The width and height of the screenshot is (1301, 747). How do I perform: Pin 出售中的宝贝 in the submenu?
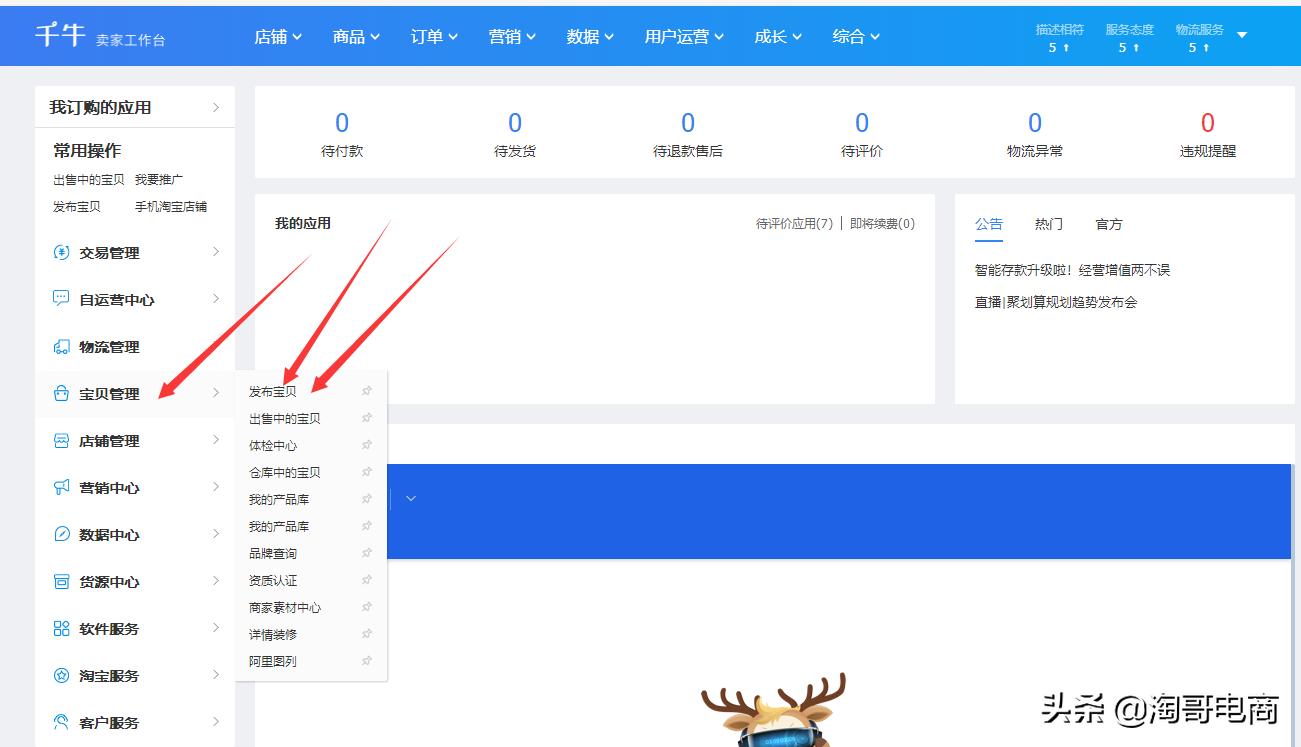coord(366,418)
